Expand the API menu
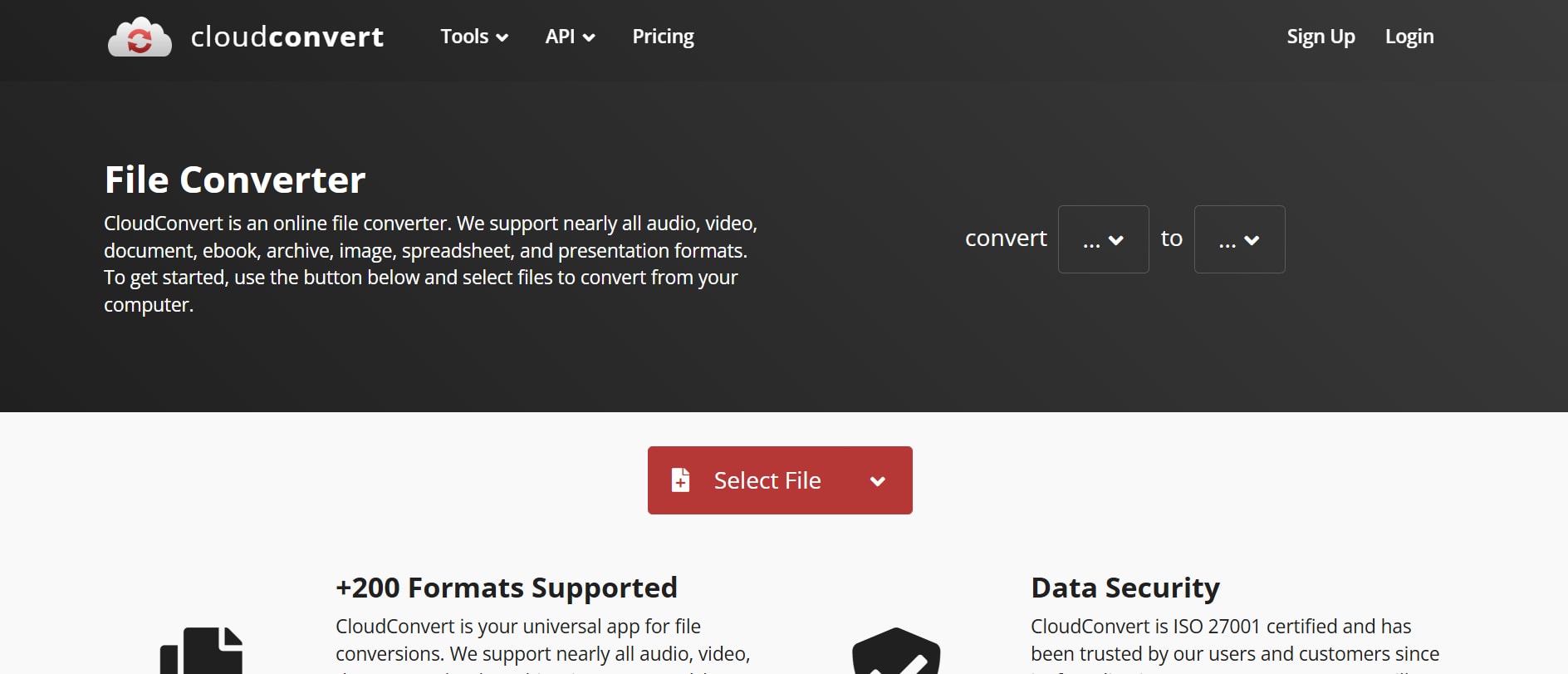Screen dimensions: 1568x674 click(x=570, y=37)
